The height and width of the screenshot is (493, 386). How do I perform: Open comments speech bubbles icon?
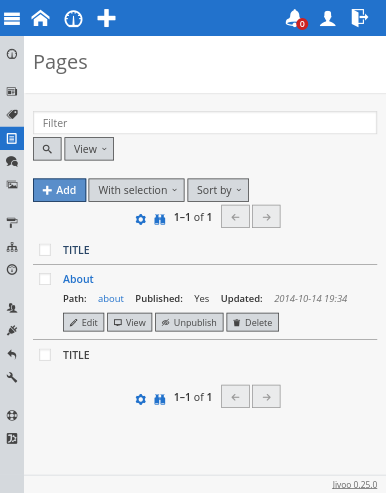pos(12,162)
